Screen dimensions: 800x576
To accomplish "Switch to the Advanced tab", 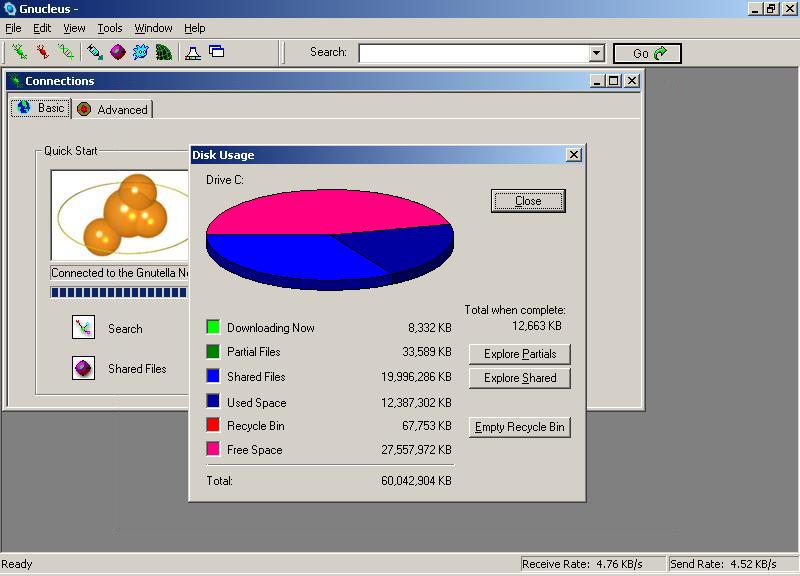I will [113, 109].
